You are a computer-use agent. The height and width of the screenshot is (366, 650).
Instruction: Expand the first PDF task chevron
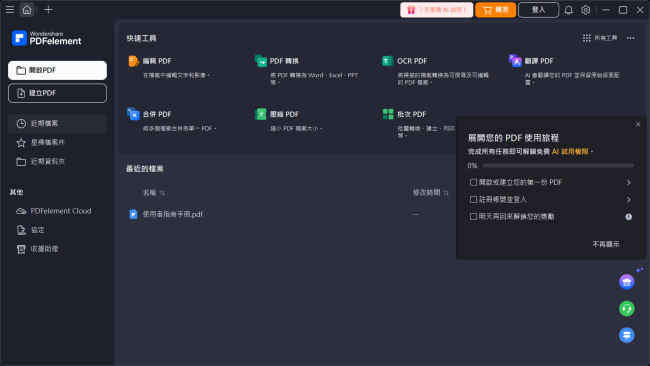[x=628, y=183]
